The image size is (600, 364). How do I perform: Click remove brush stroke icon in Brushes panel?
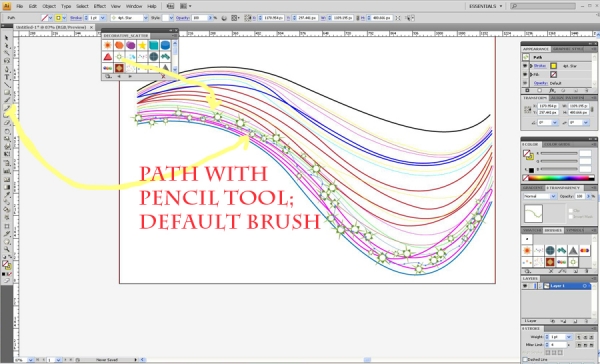point(551,271)
